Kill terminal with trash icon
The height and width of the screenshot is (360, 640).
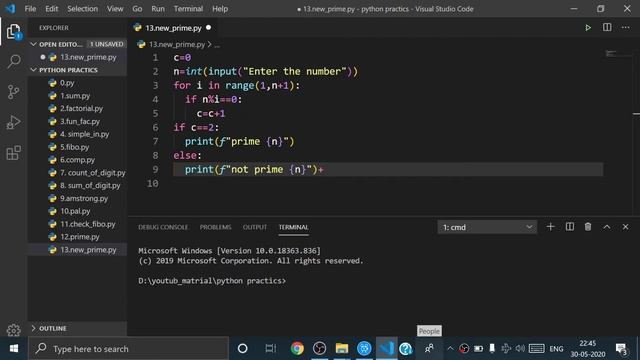tap(588, 227)
